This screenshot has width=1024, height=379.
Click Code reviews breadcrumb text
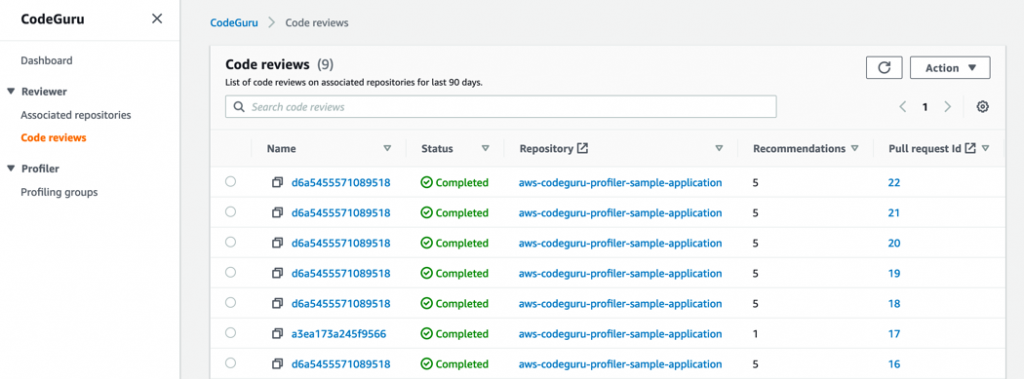(317, 22)
